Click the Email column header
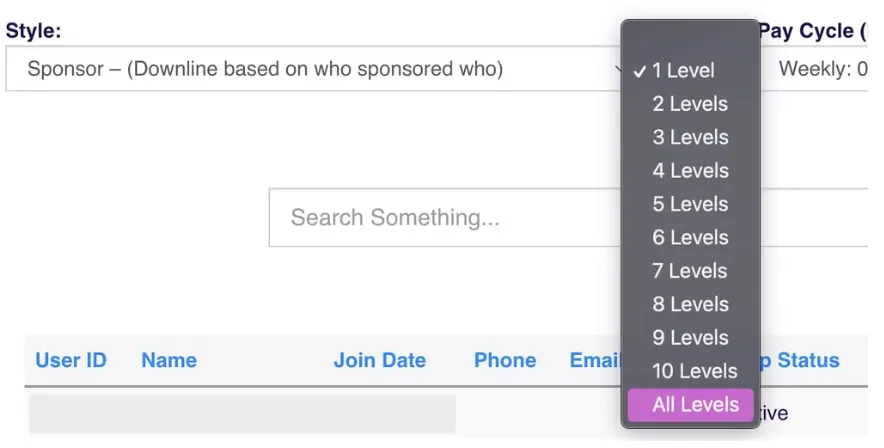This screenshot has width=884, height=448. (594, 361)
